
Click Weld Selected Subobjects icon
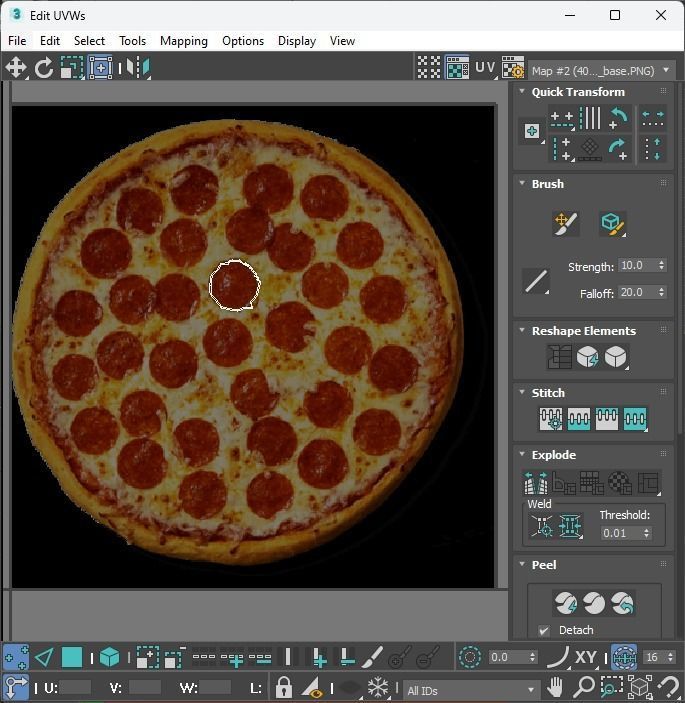[570, 526]
